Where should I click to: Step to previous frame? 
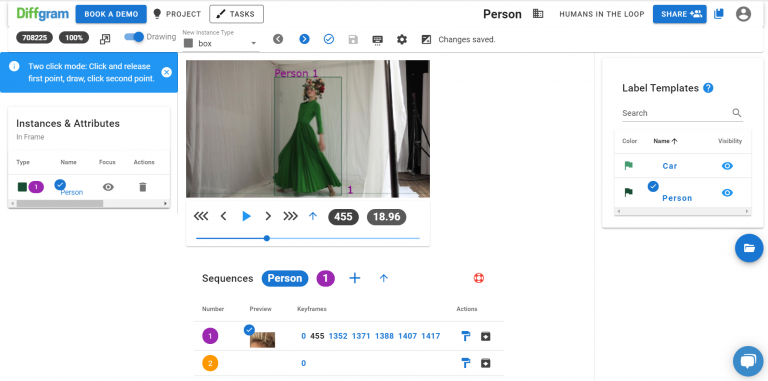coord(223,216)
